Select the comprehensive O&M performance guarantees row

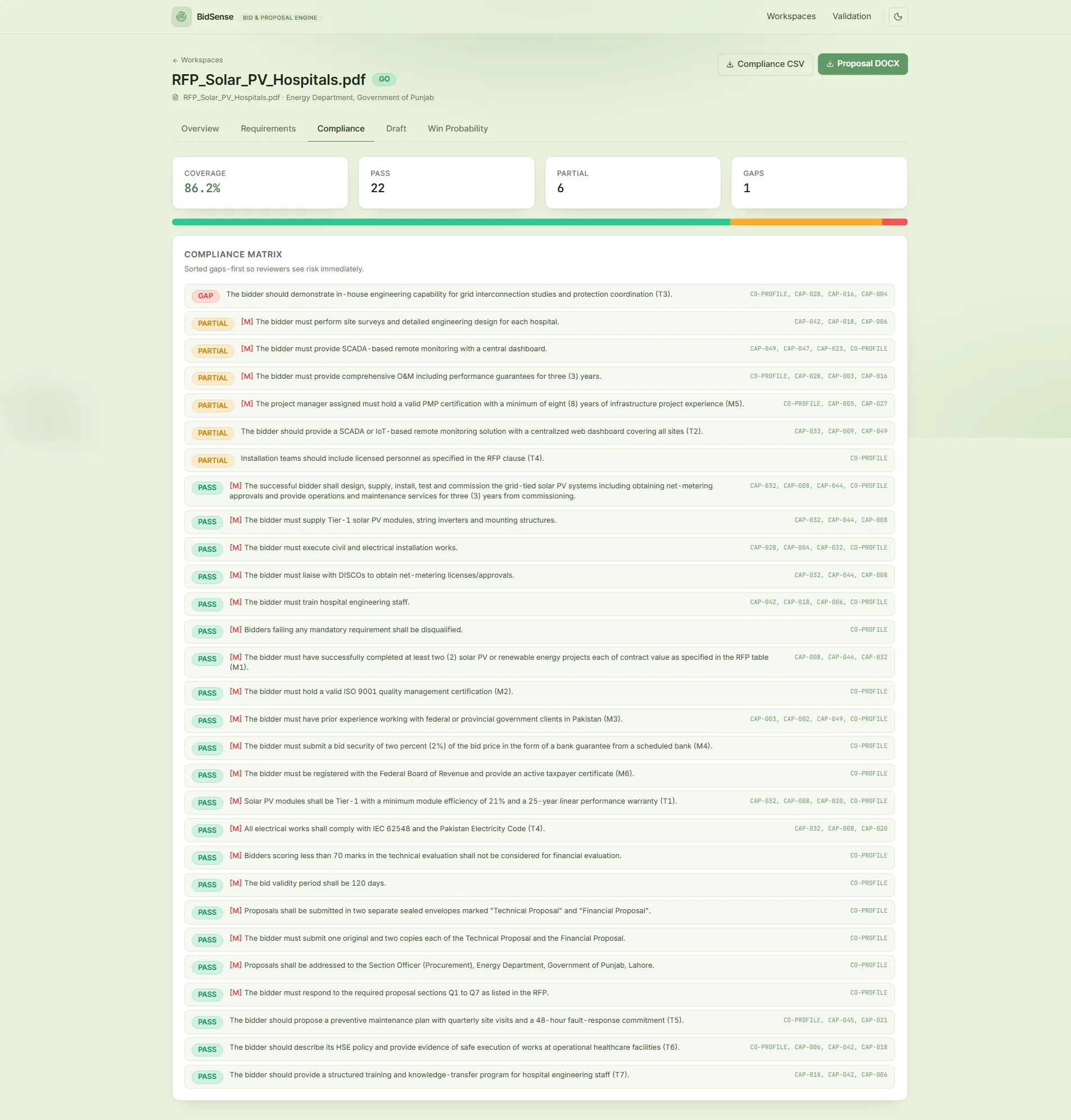point(539,378)
